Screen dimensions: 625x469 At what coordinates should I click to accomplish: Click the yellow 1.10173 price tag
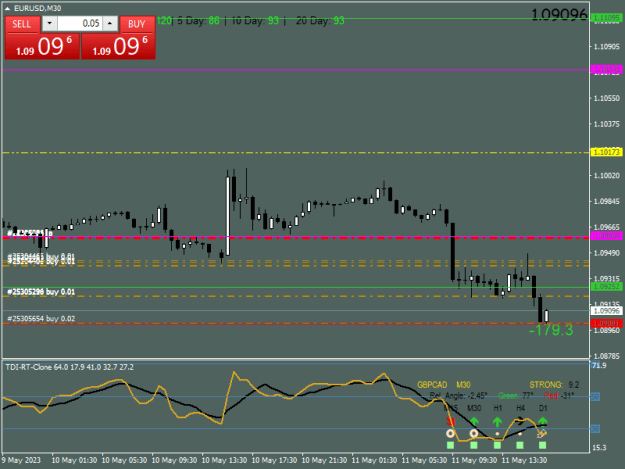coord(606,152)
